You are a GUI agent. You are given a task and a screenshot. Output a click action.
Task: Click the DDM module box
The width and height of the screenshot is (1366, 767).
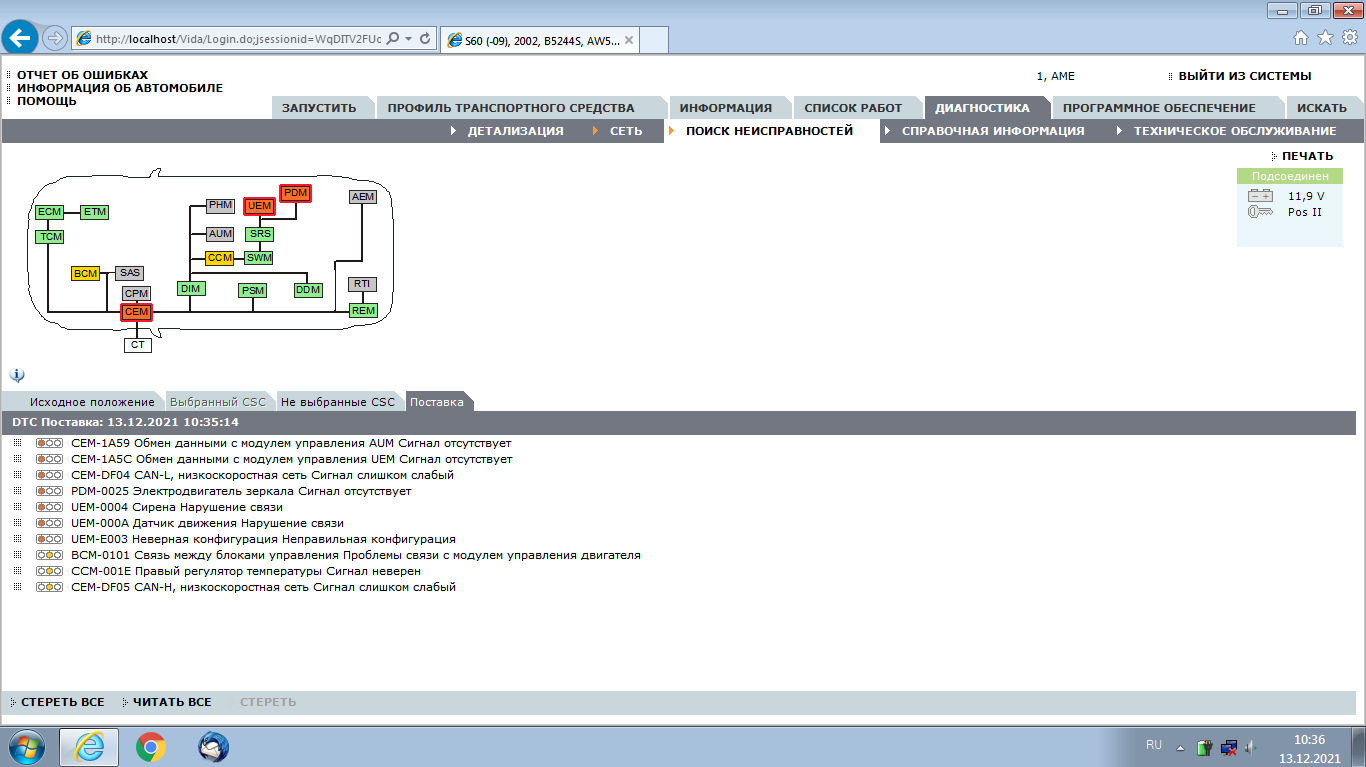coord(308,290)
